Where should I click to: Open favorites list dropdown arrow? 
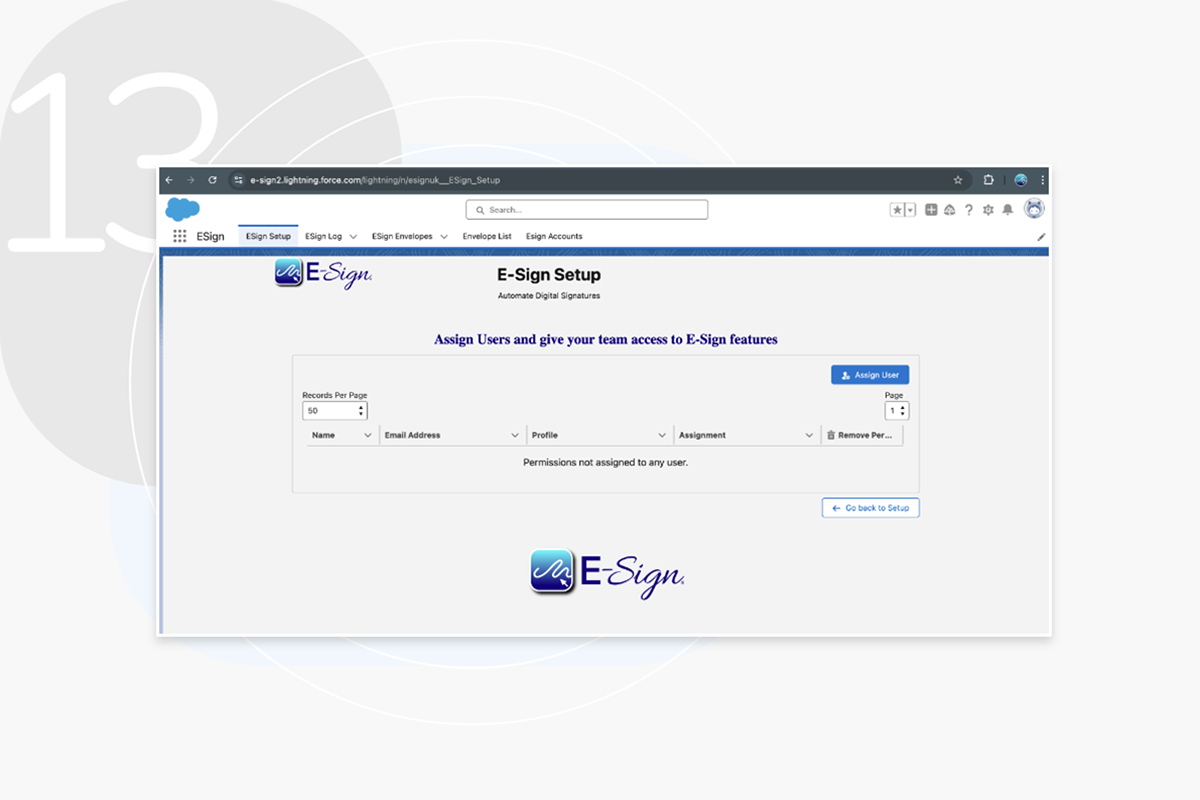pos(910,210)
